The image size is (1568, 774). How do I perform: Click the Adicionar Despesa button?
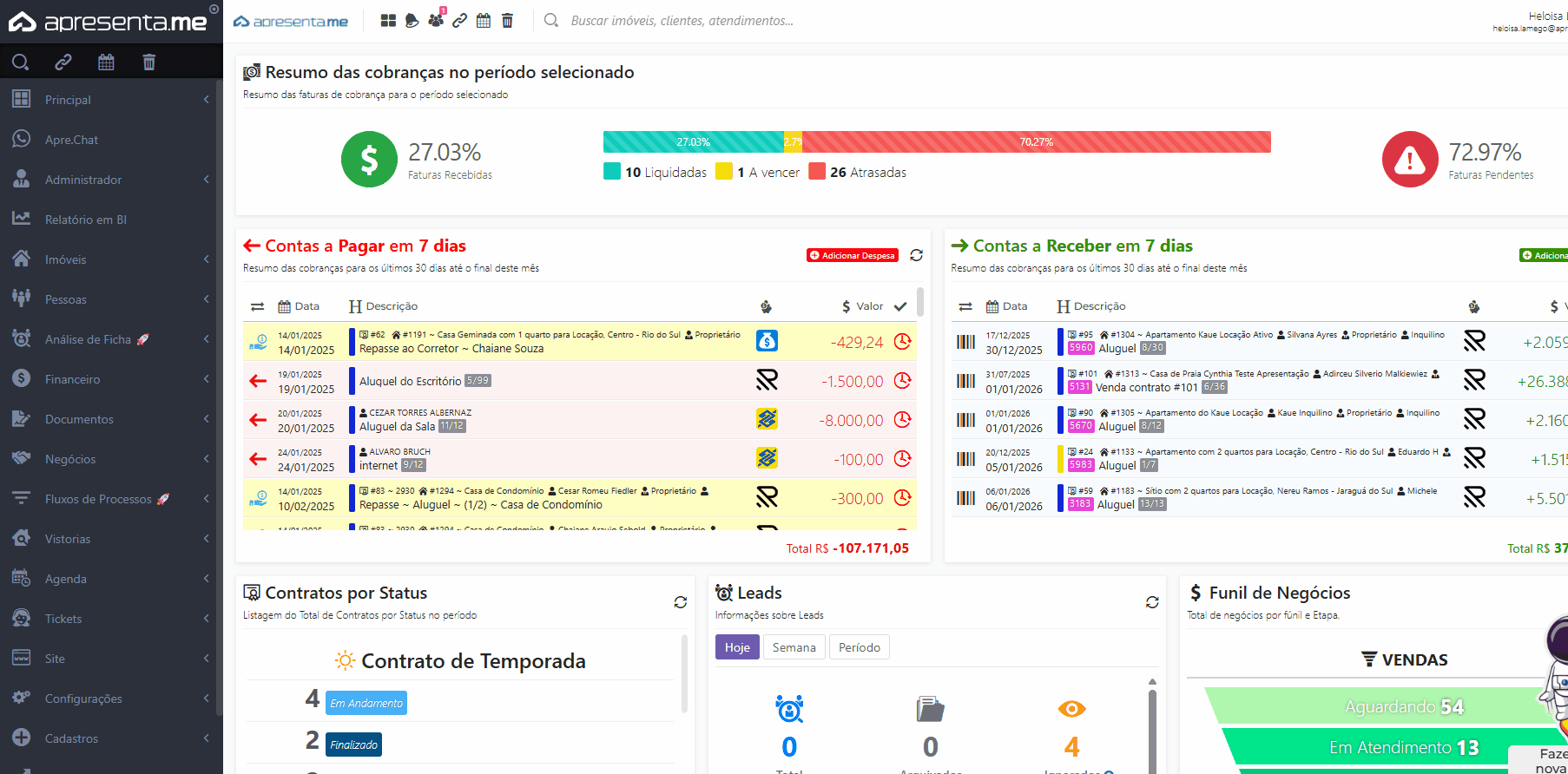(852, 255)
